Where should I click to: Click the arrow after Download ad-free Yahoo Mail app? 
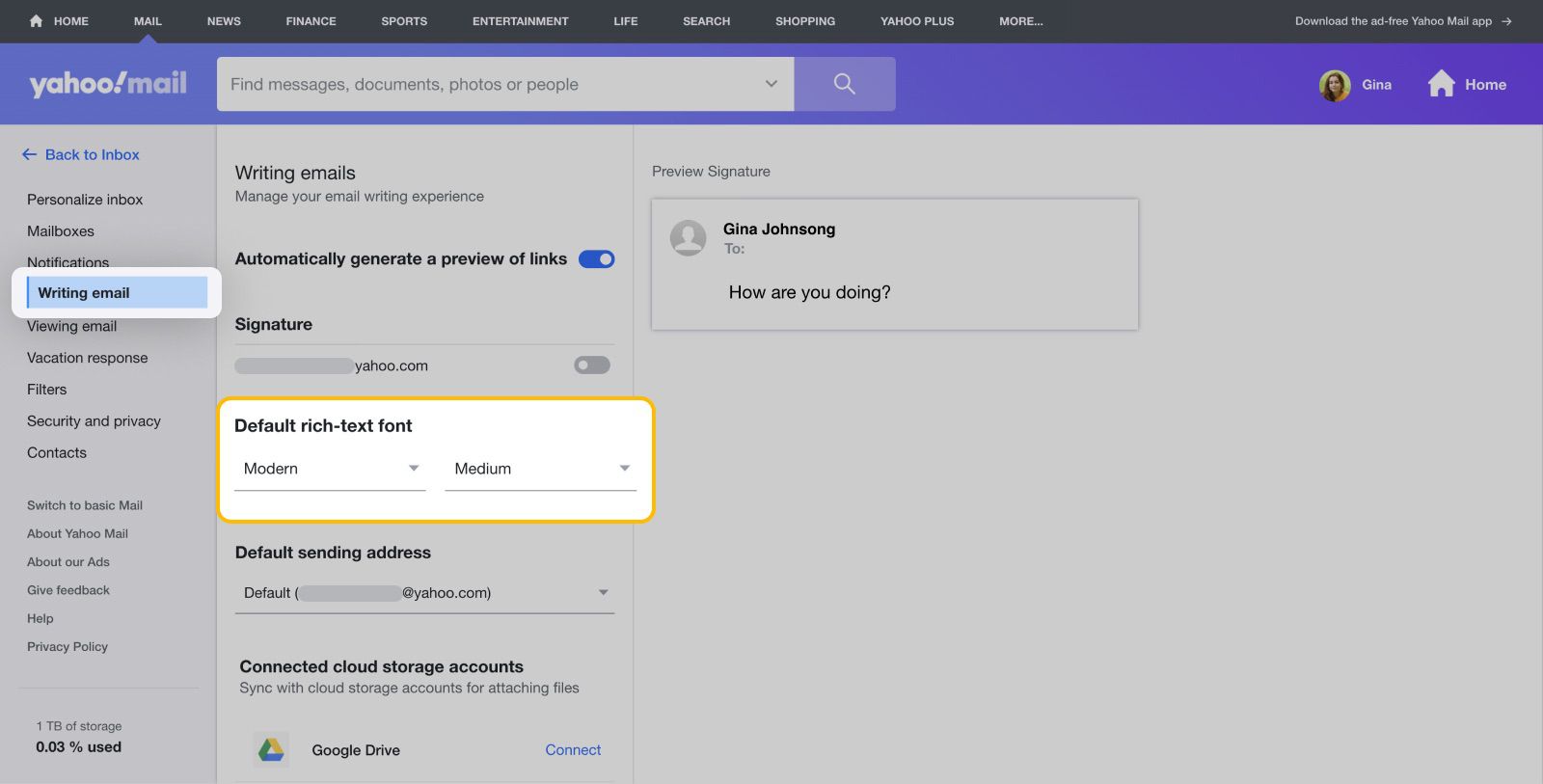[x=1506, y=21]
